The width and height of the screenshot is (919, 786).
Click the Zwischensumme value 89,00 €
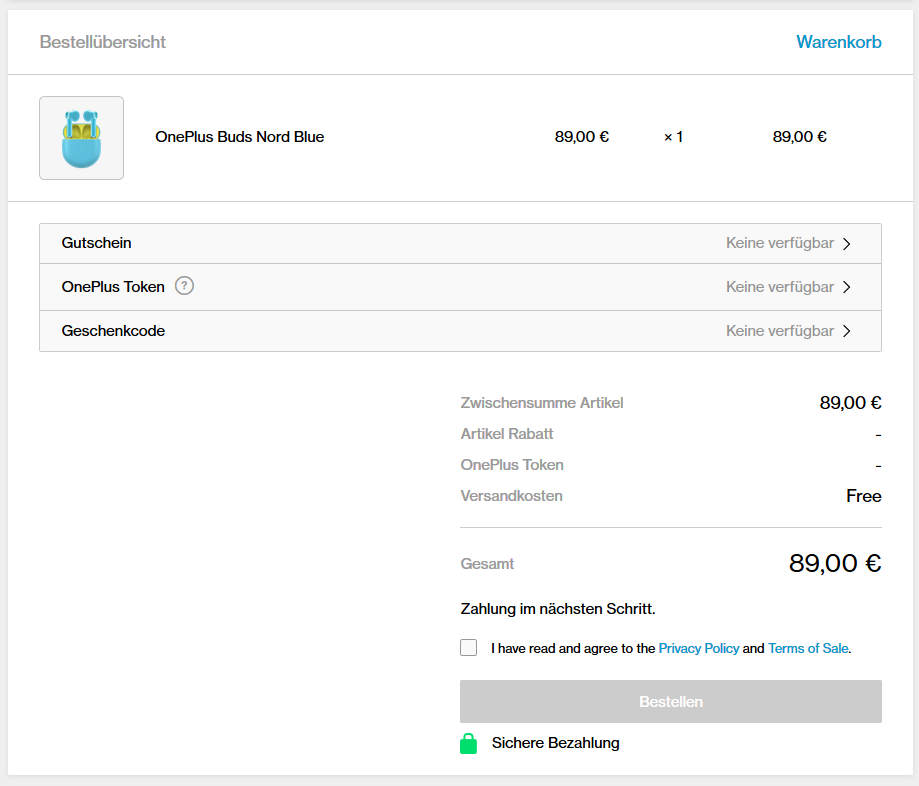[x=850, y=403]
